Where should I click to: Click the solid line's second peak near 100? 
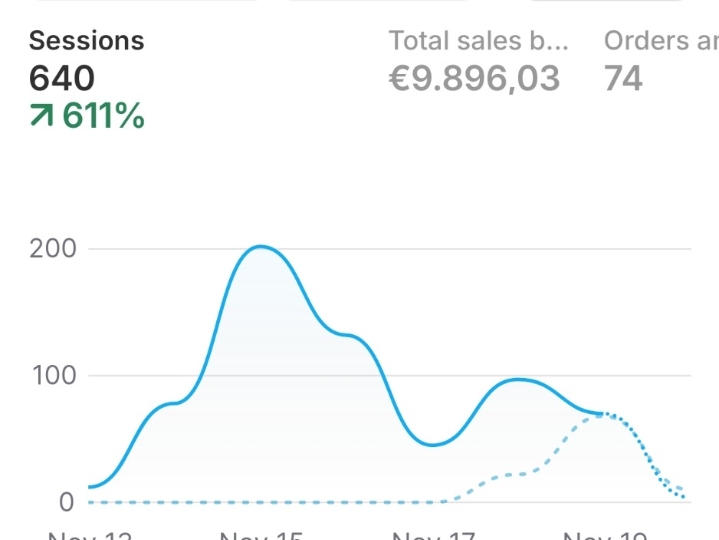517,380
